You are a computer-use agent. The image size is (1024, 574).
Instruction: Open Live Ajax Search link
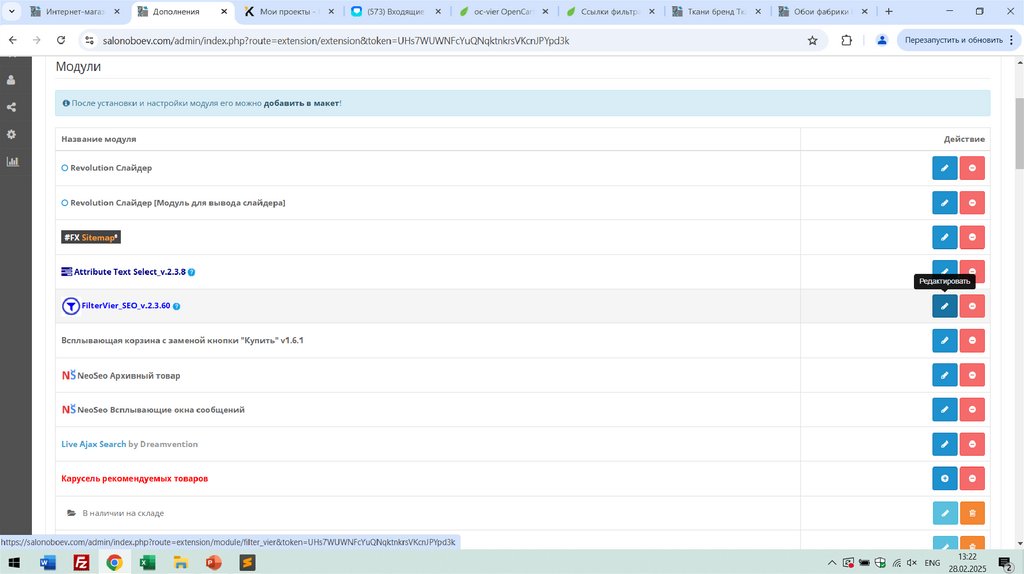[x=93, y=444]
